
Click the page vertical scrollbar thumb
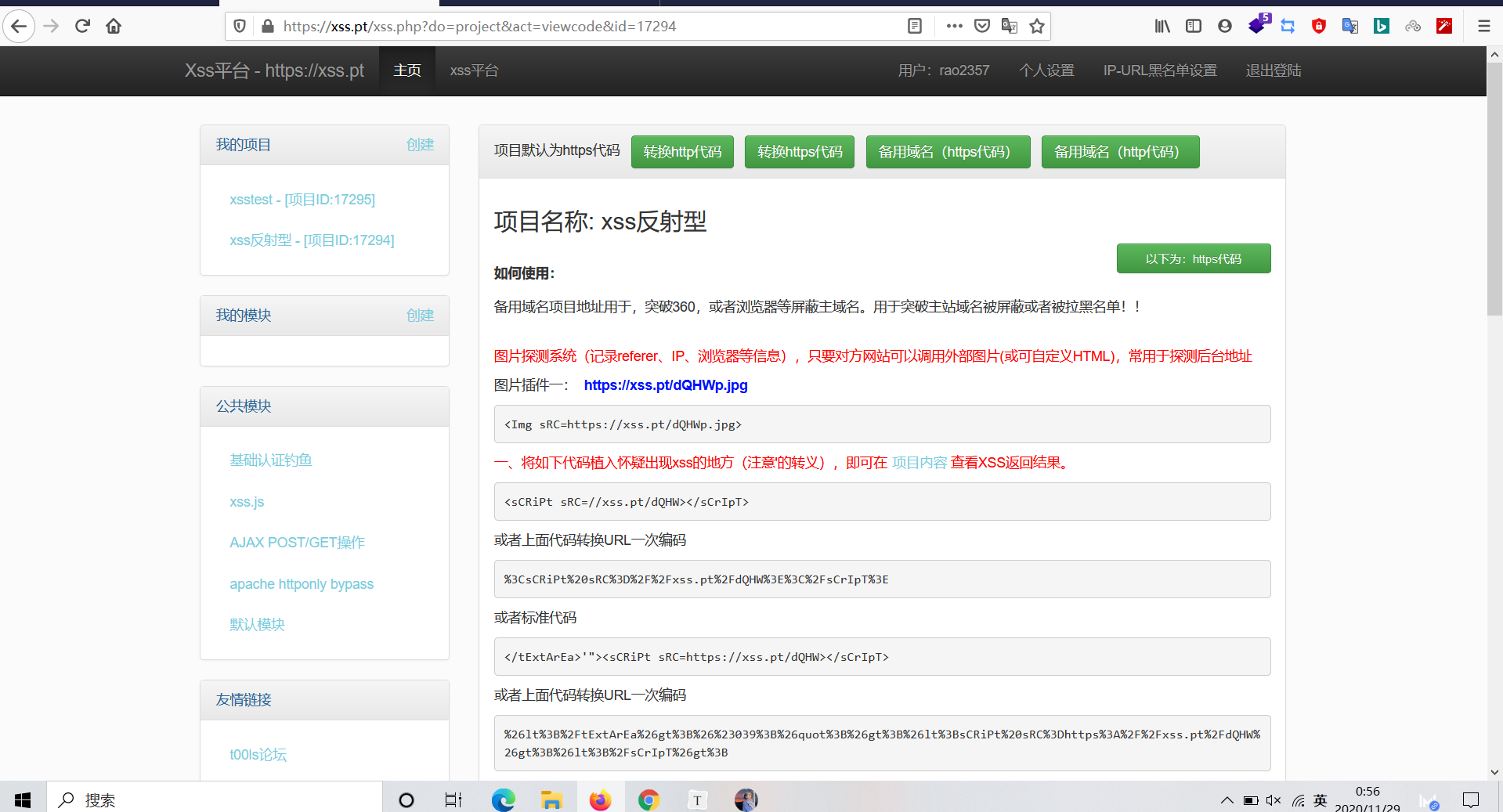(1494, 188)
